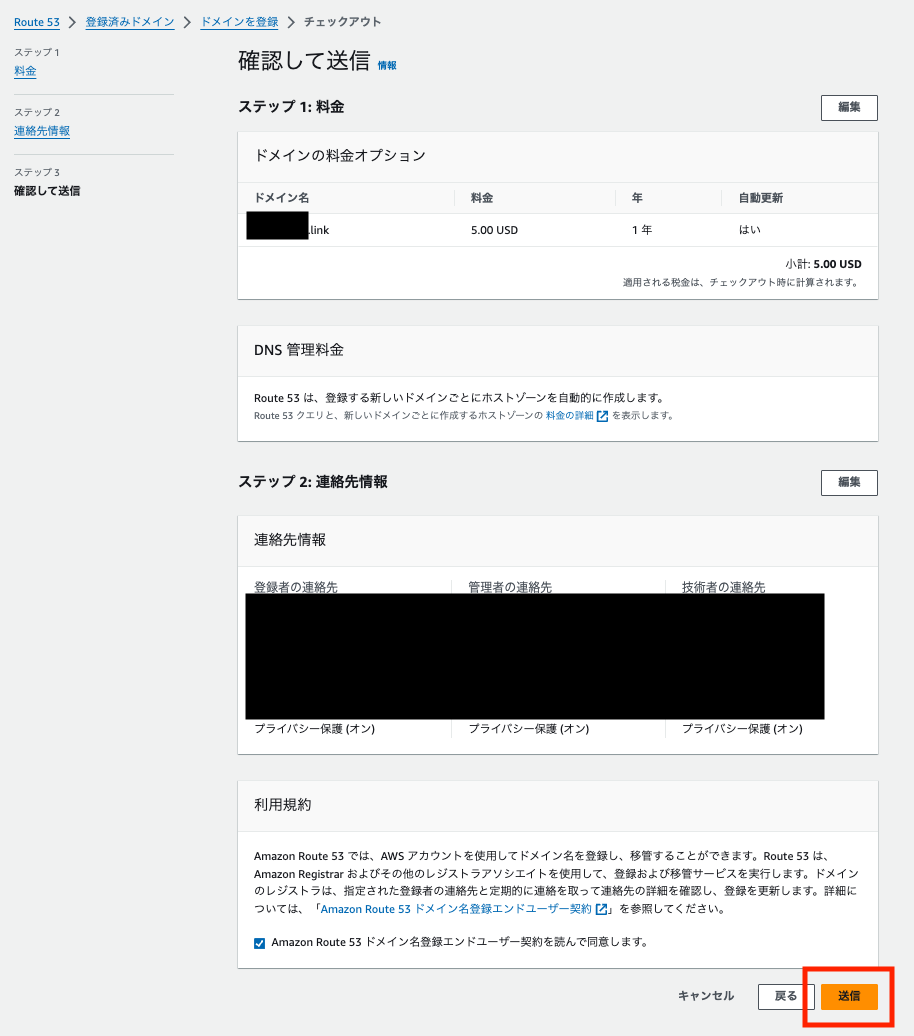Click the 連絡先情報 panel header

pos(290,540)
